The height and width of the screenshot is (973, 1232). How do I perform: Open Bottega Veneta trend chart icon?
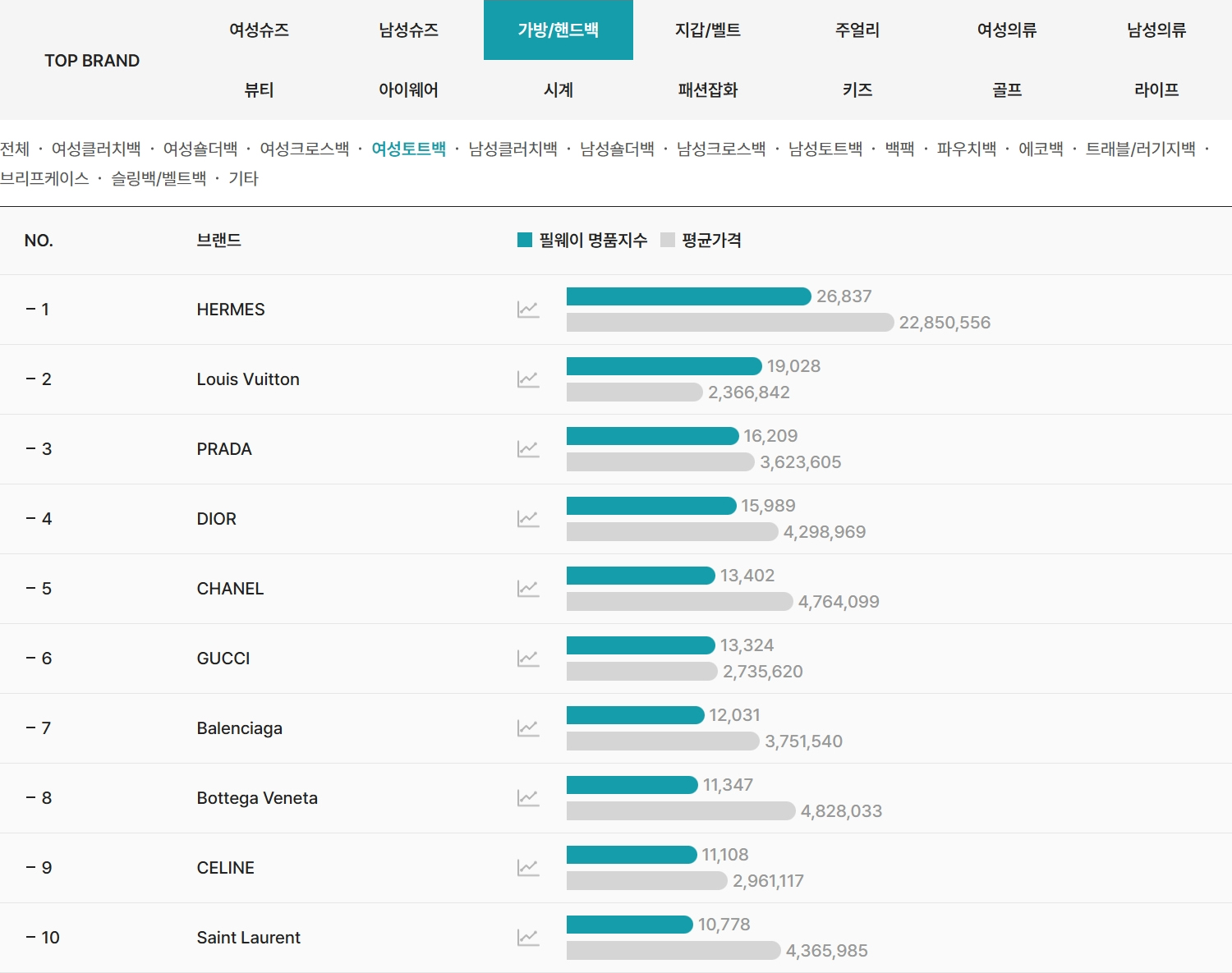coord(528,798)
